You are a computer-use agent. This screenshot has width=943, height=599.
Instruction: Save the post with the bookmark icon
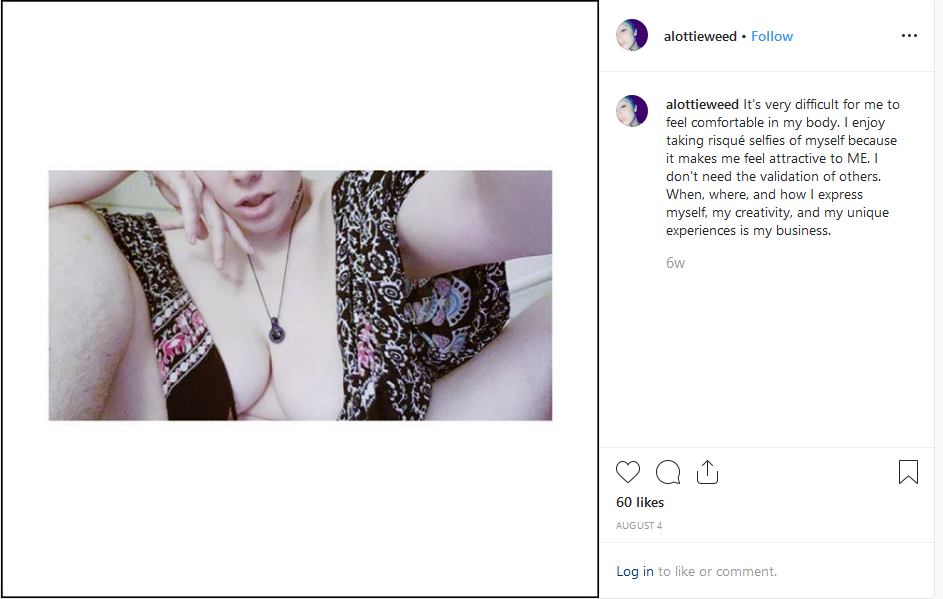[908, 472]
